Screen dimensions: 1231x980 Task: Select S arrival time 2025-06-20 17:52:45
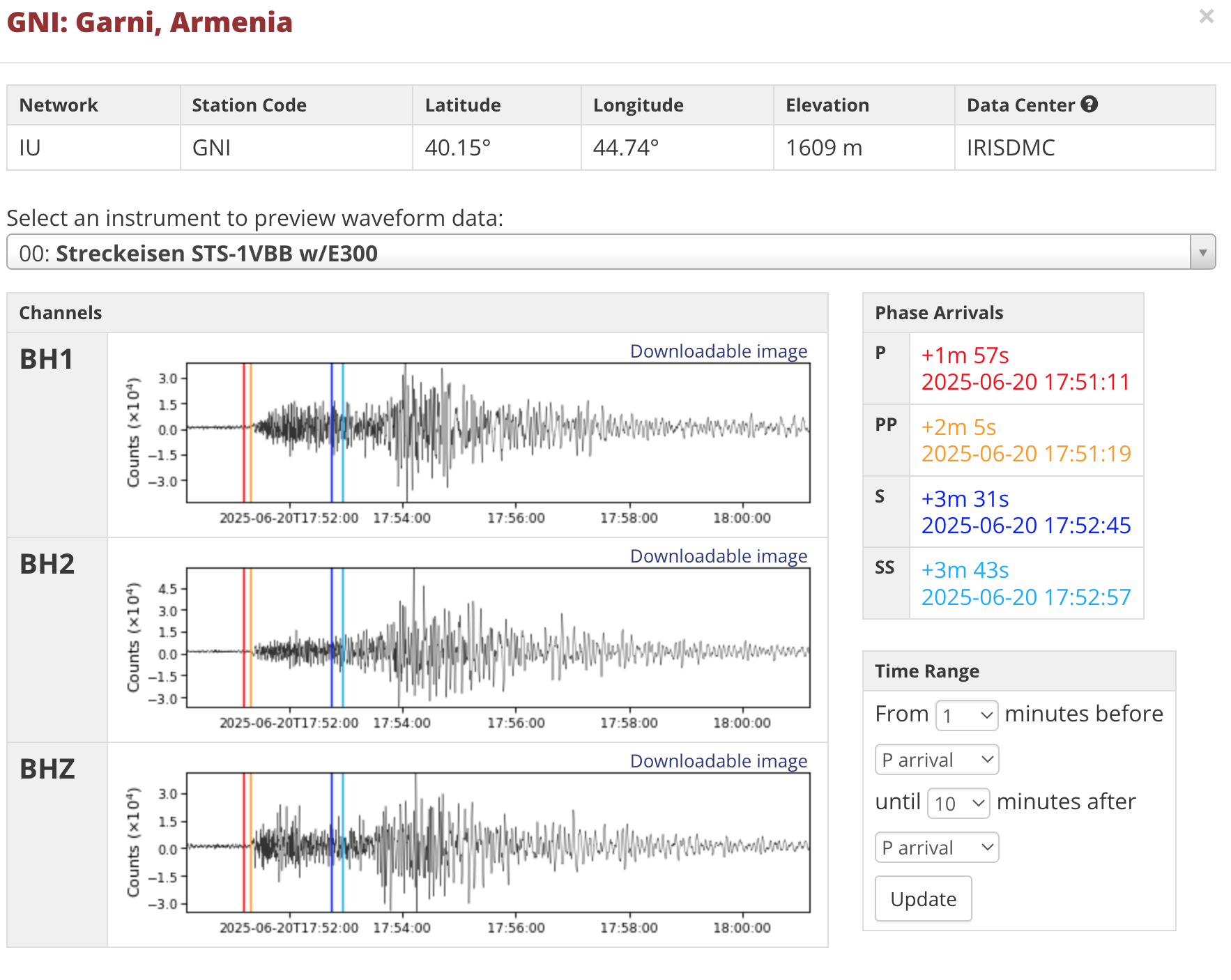click(x=1026, y=526)
